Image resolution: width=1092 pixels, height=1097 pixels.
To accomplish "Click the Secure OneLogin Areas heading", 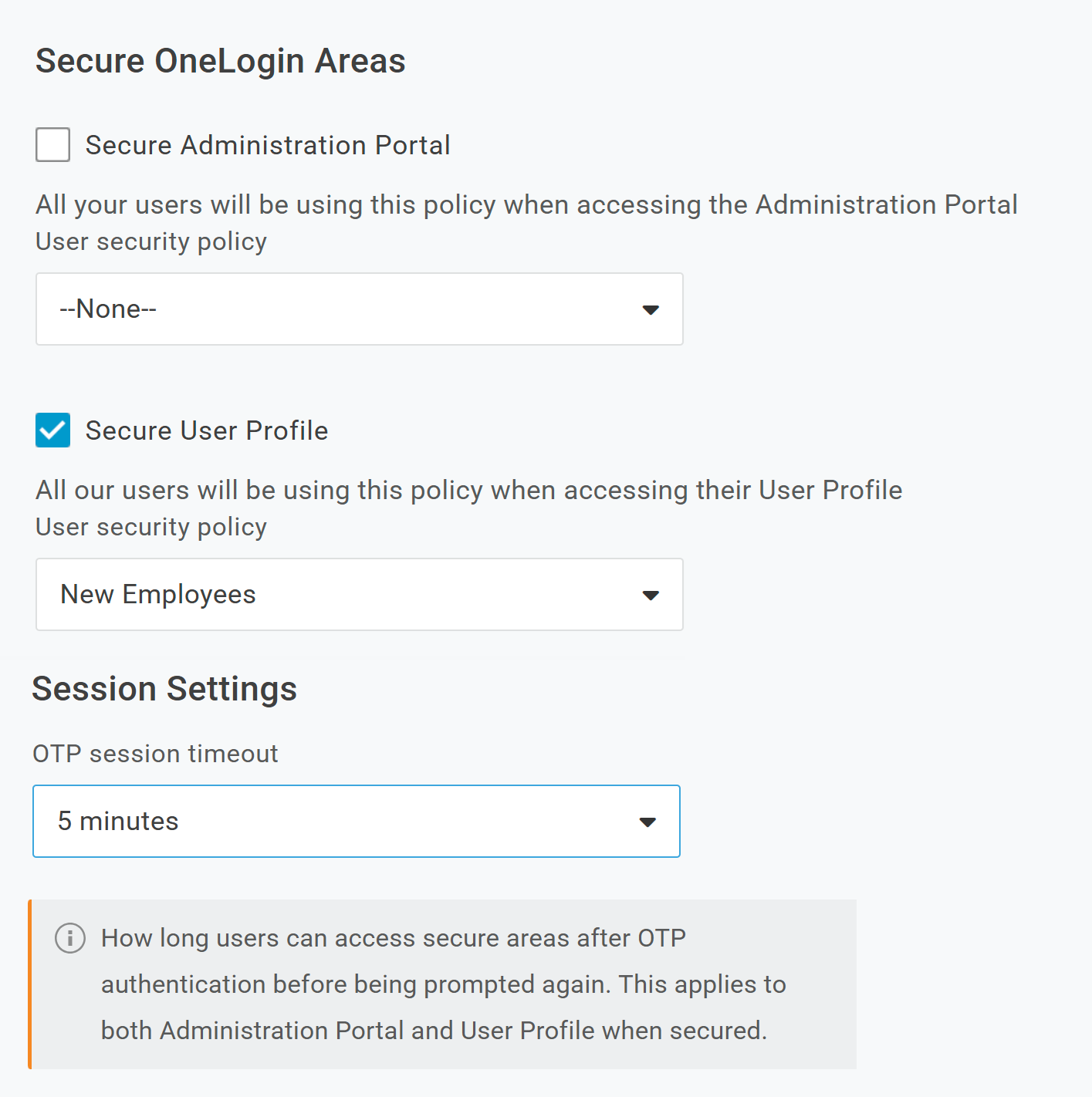I will 220,61.
